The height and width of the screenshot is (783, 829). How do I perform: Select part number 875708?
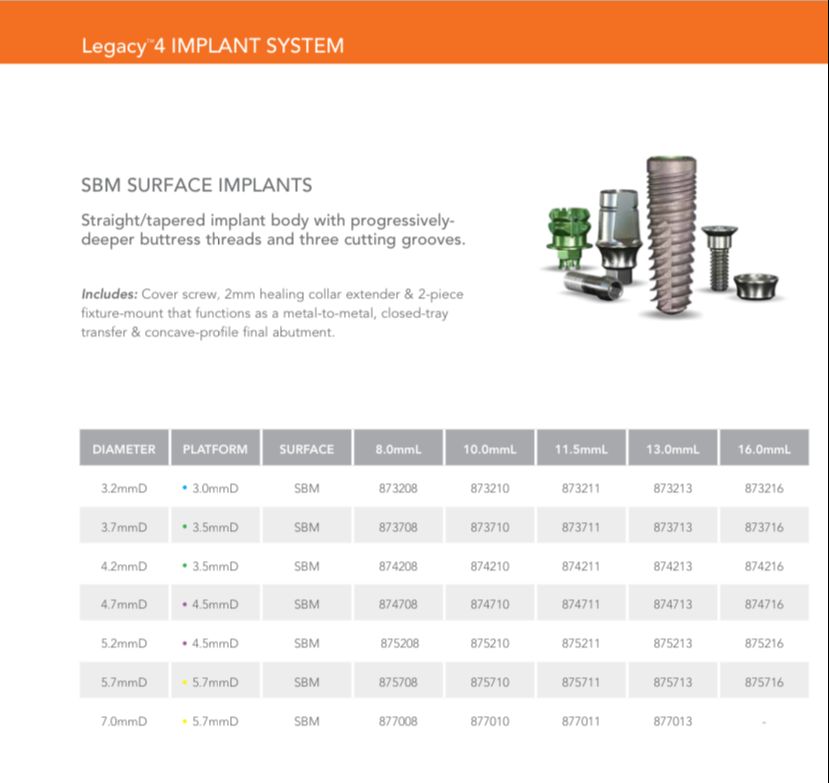pyautogui.click(x=398, y=682)
